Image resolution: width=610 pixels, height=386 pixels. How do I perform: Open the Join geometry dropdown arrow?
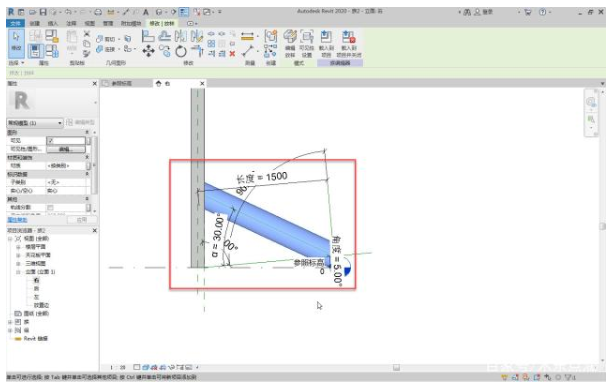point(118,49)
